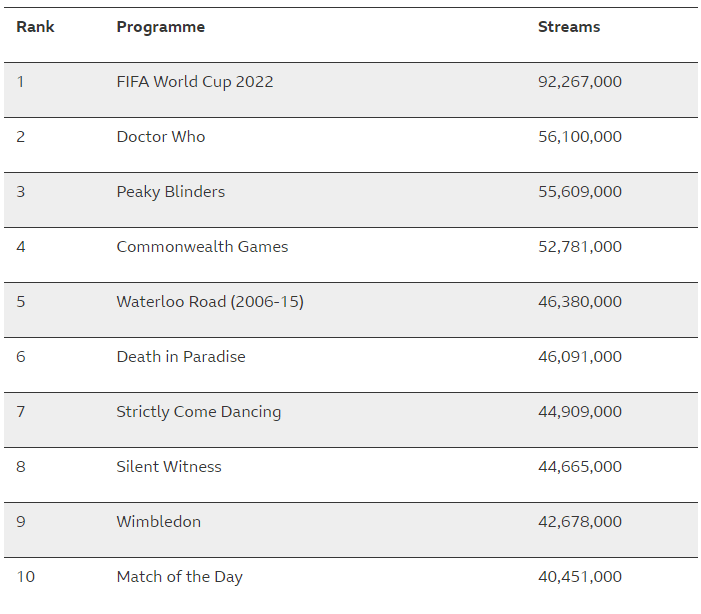Click the 46,380,000 streams value
Screen dimensions: 701x614
(579, 302)
